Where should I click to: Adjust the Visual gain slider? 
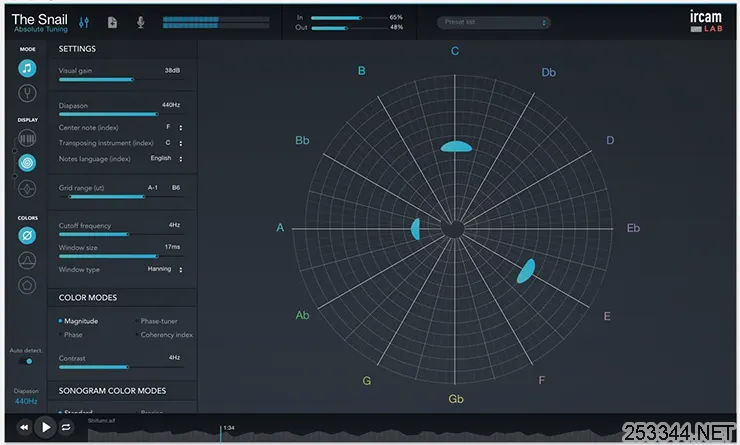[121, 80]
